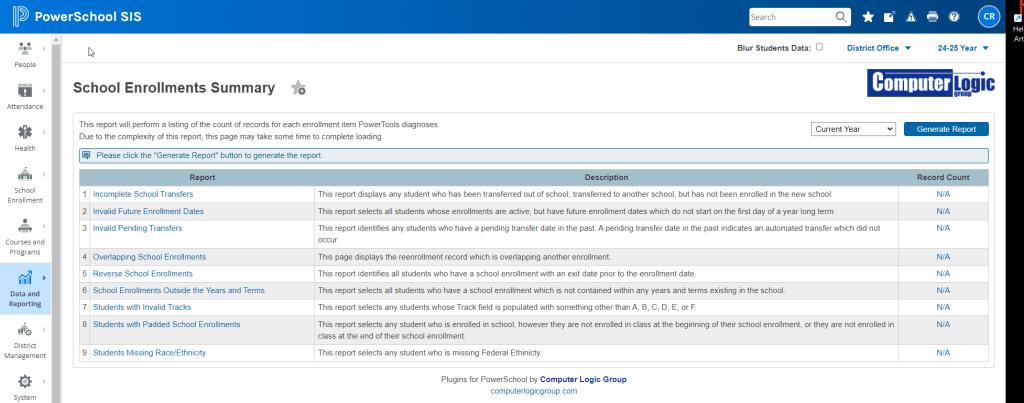Open the CR user profile avatar
This screenshot has height=403, width=1024.
pos(989,17)
